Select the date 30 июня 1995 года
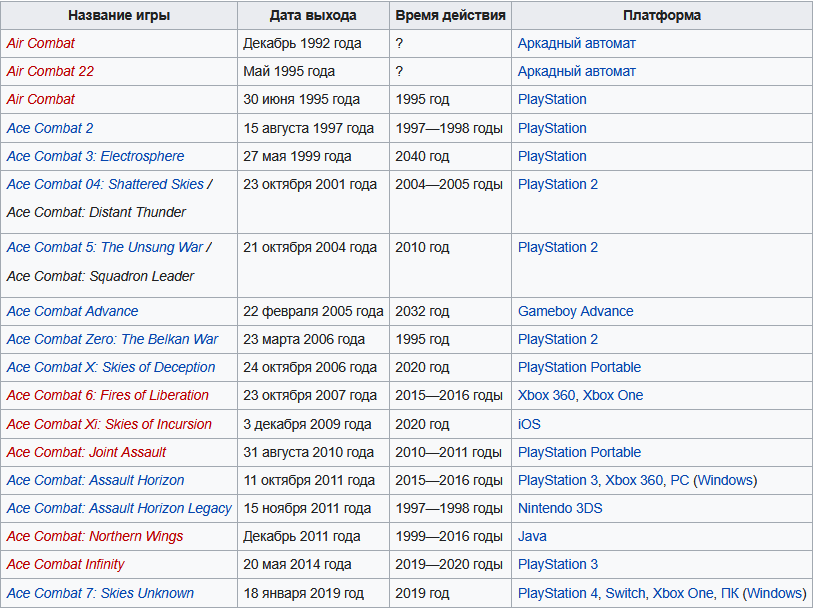This screenshot has width=825, height=612. pos(301,99)
